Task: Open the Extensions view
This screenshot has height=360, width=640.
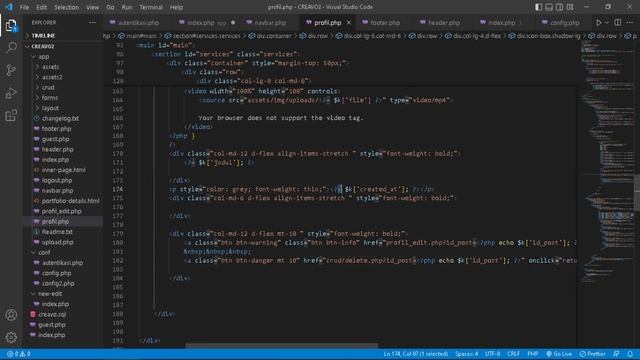Action: tap(11, 116)
